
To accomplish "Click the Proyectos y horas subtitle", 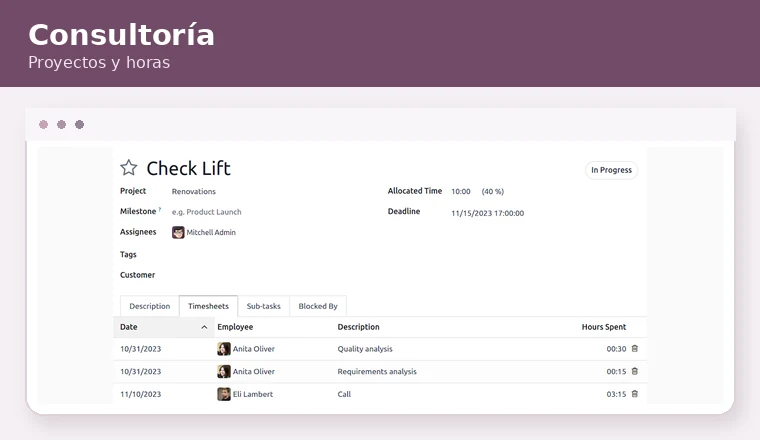I will click(99, 63).
